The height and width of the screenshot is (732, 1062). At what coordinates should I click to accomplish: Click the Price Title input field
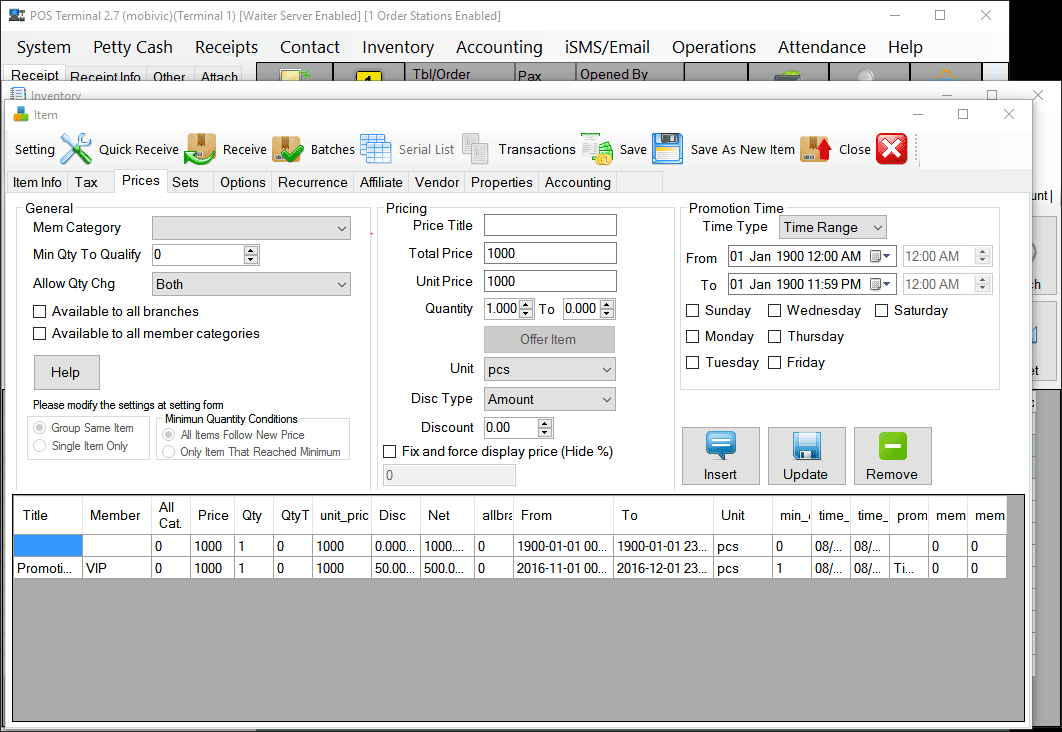pyautogui.click(x=550, y=225)
